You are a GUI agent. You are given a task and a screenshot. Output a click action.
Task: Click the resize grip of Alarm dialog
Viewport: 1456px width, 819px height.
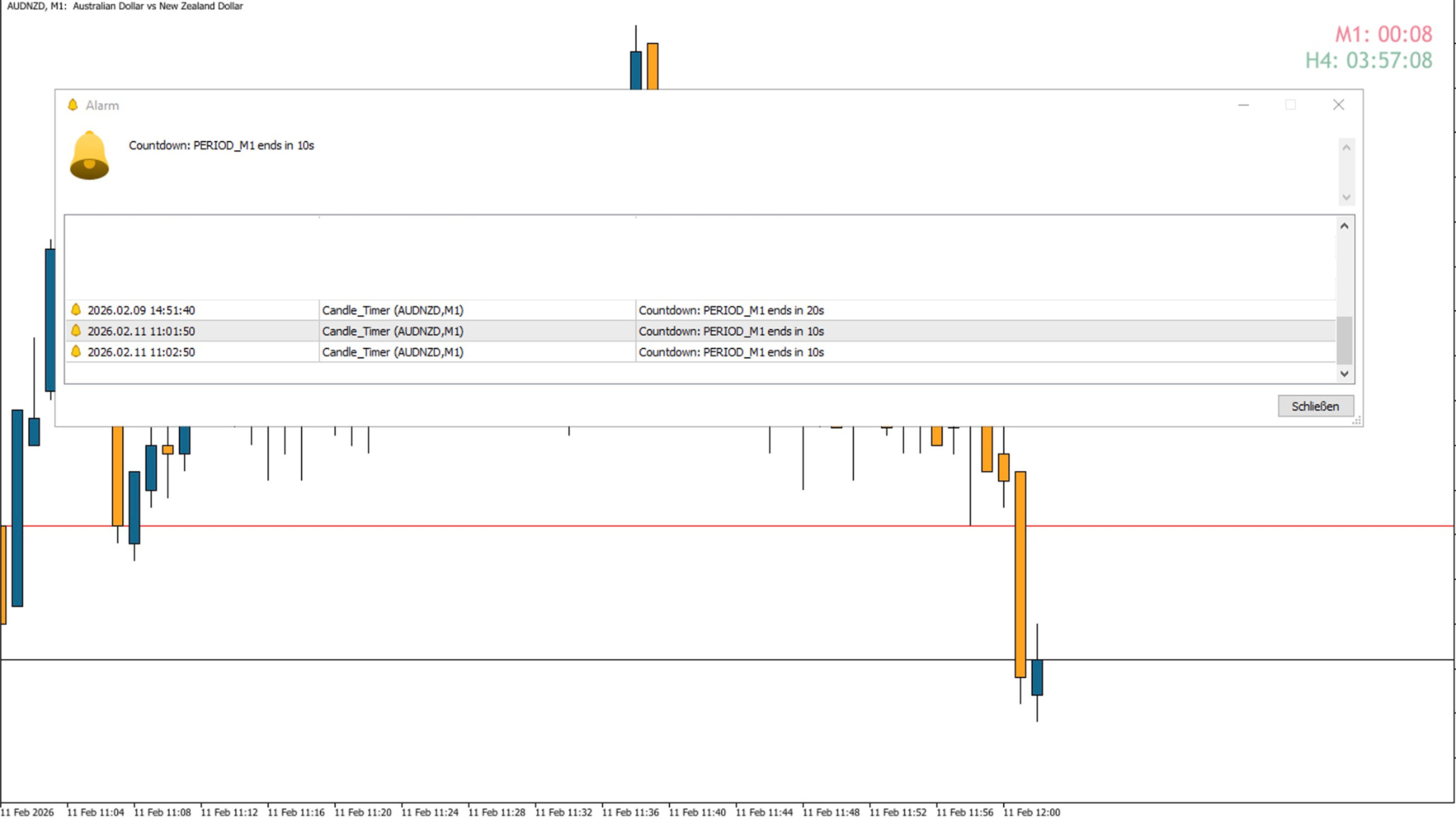pyautogui.click(x=1357, y=420)
